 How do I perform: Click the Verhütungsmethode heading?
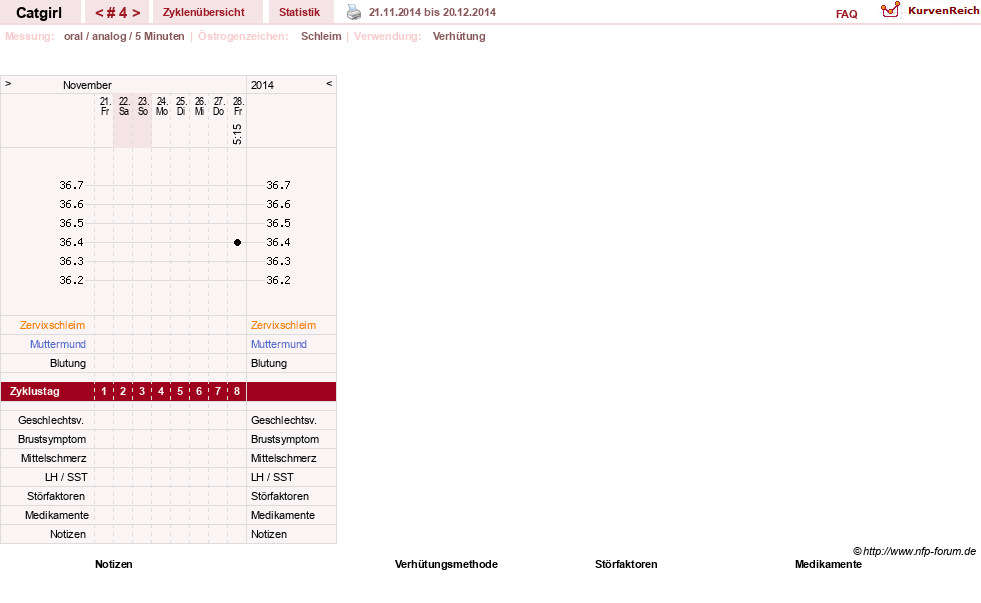click(x=446, y=564)
